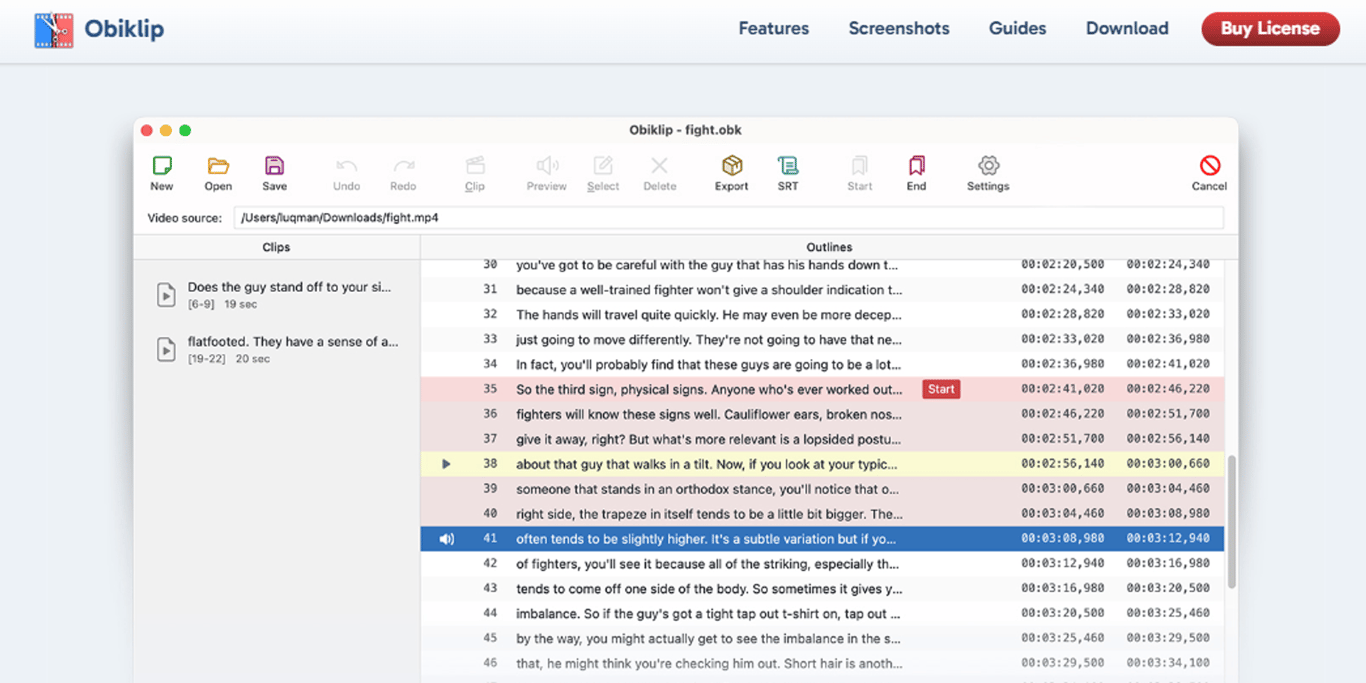
Task: Click the Buy License button
Action: point(1270,29)
